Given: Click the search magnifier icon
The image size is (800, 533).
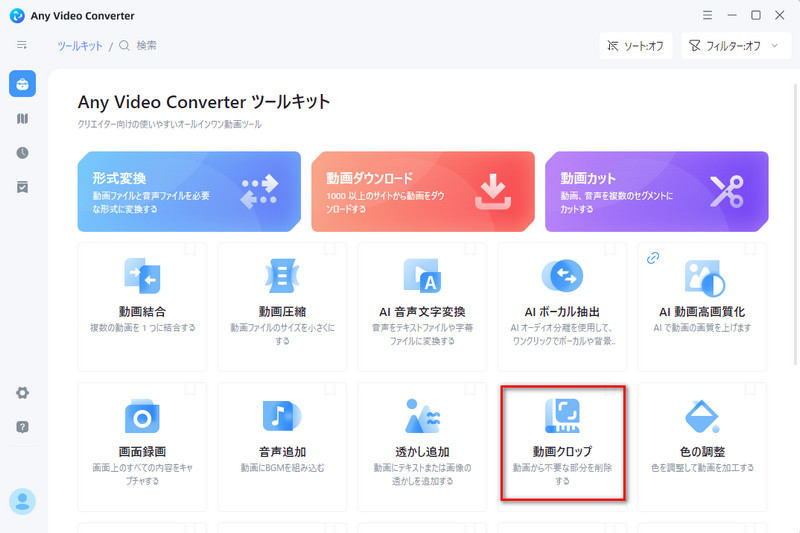Looking at the screenshot, I should [x=124, y=45].
